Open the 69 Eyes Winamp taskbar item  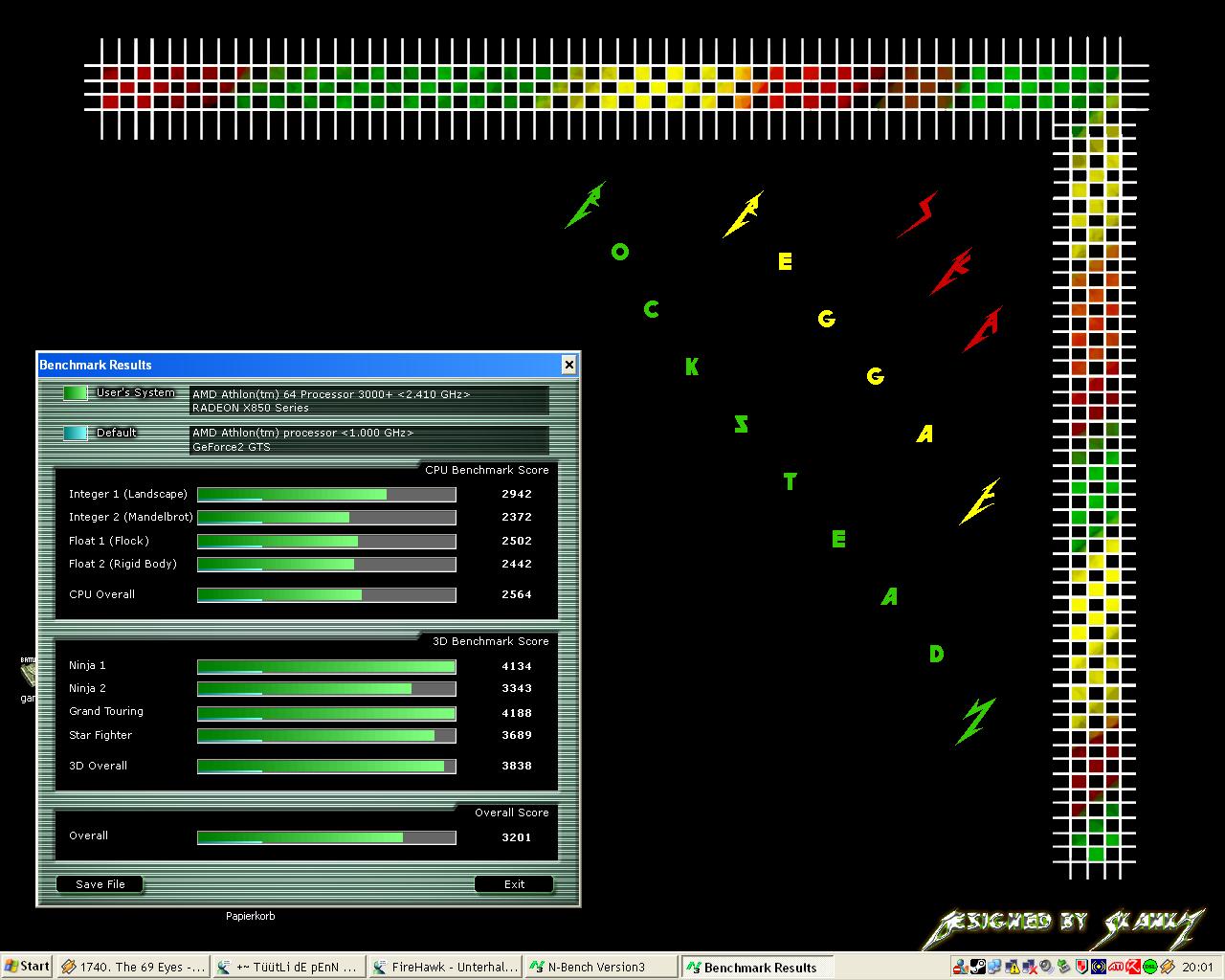tap(132, 967)
